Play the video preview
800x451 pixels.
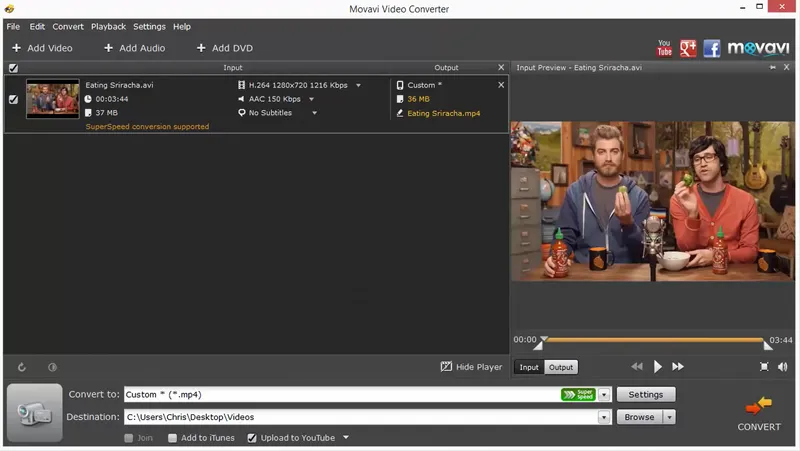pyautogui.click(x=657, y=366)
